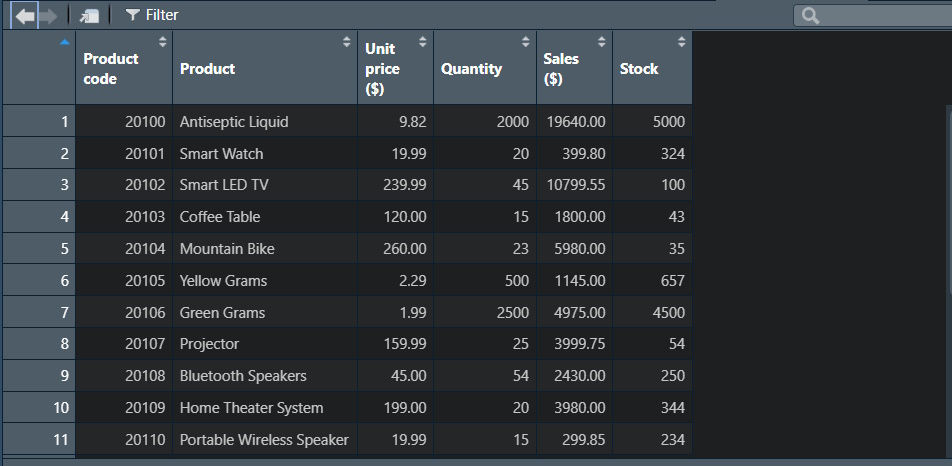Click the Portable Wireless Speaker cell

tap(264, 440)
